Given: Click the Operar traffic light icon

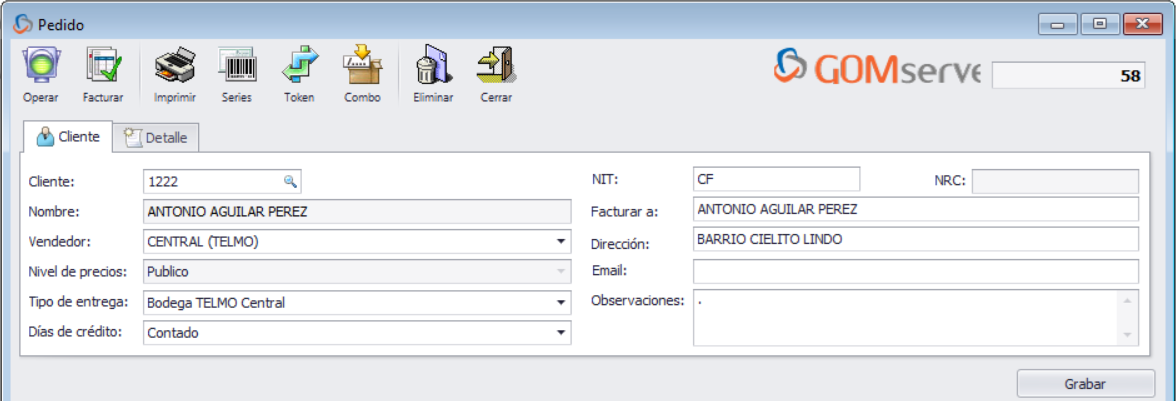Looking at the screenshot, I should point(40,66).
